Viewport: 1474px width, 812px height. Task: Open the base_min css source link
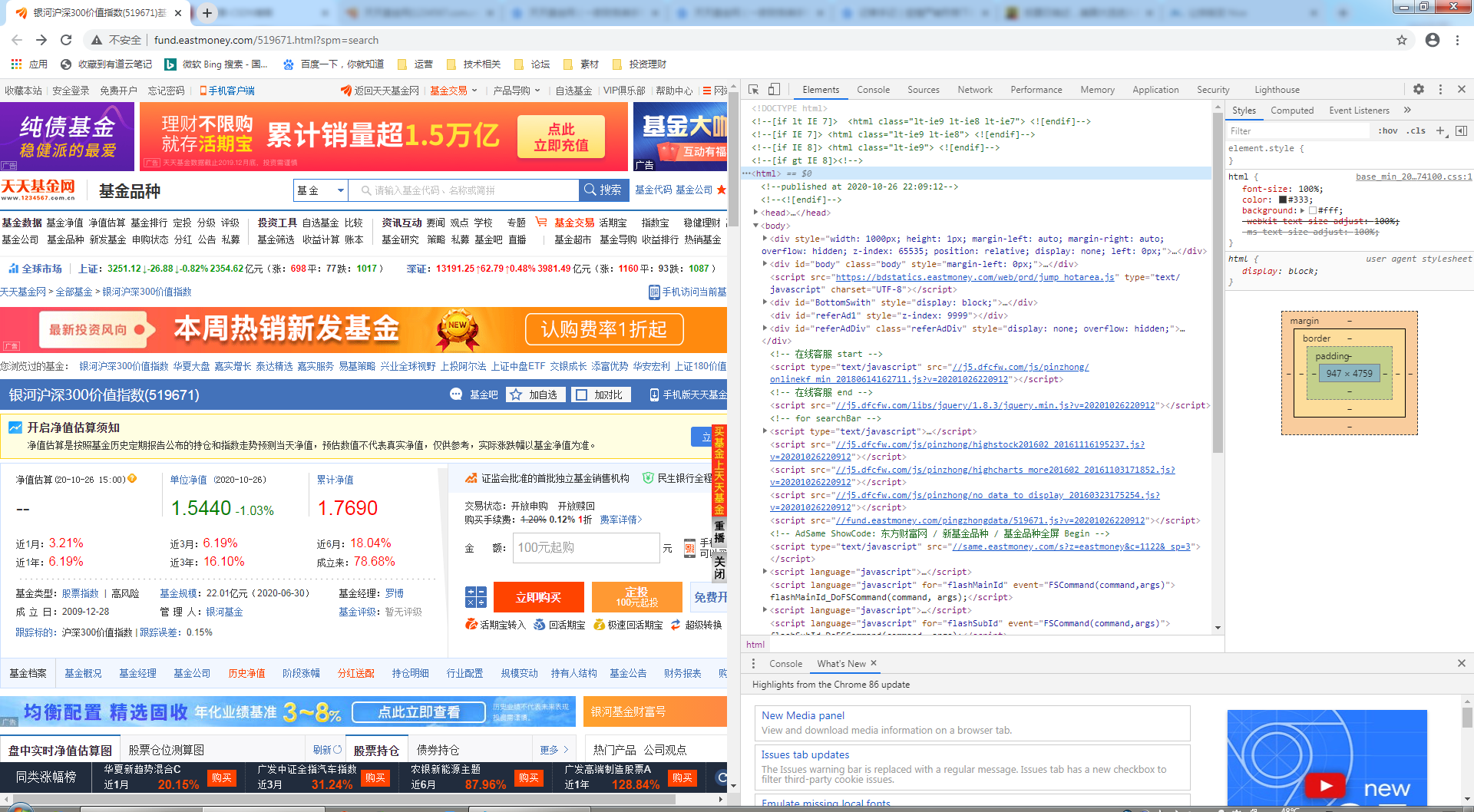[x=1413, y=177]
